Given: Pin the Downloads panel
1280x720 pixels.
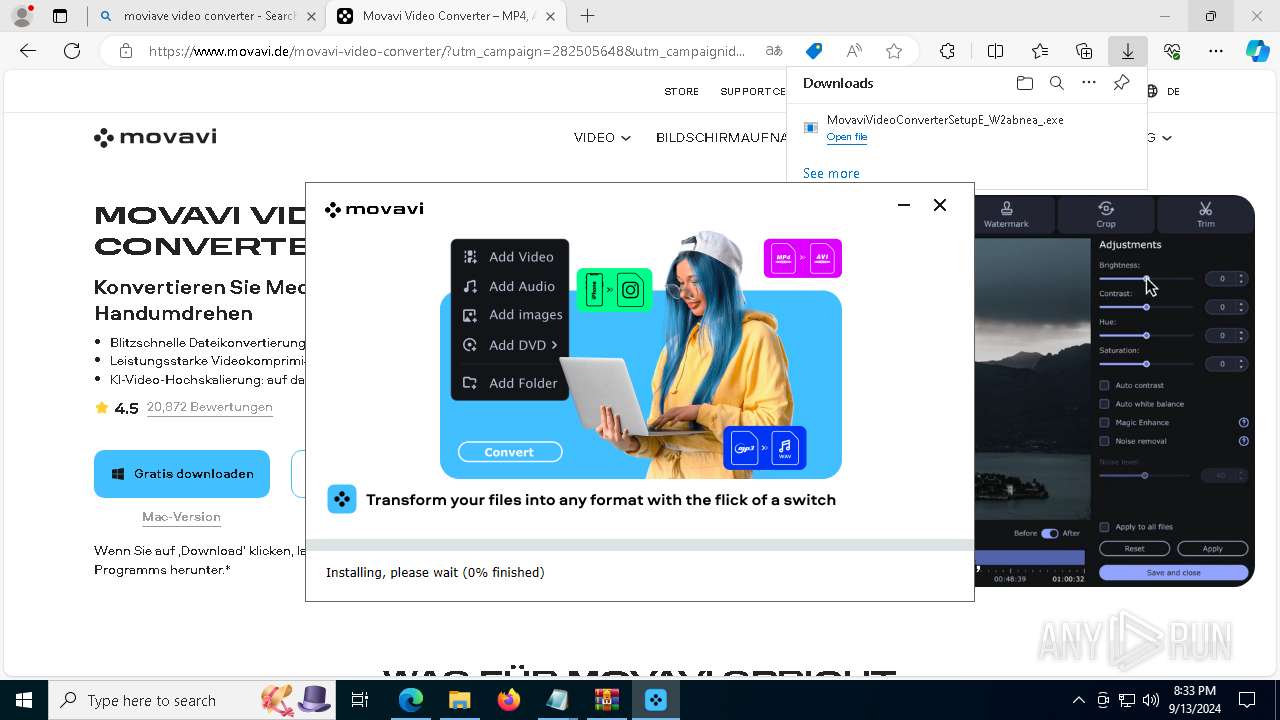Looking at the screenshot, I should pos(1122,83).
